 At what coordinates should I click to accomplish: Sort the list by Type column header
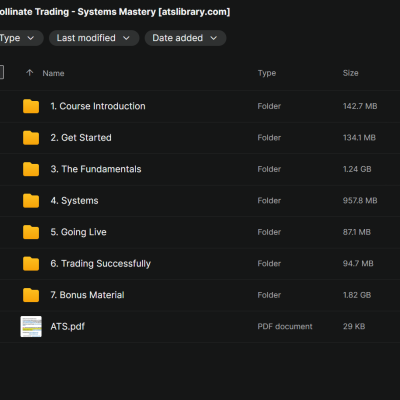click(267, 73)
